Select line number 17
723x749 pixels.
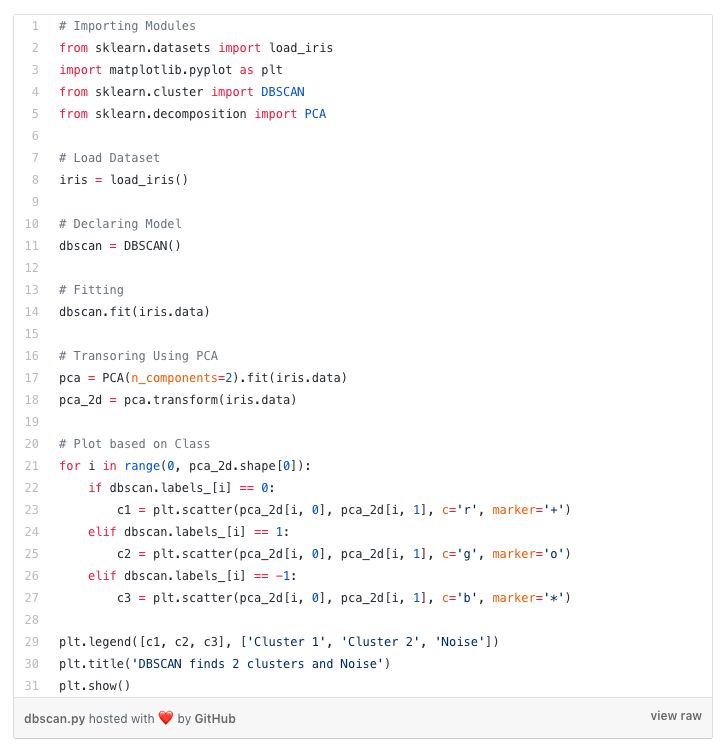click(x=33, y=378)
